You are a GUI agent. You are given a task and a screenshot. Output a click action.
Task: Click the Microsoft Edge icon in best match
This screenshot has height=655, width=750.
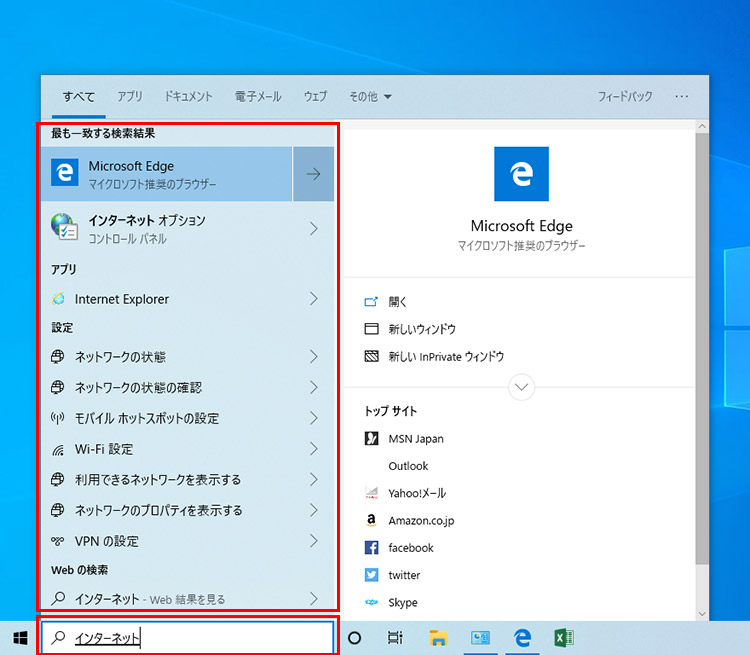(65, 174)
